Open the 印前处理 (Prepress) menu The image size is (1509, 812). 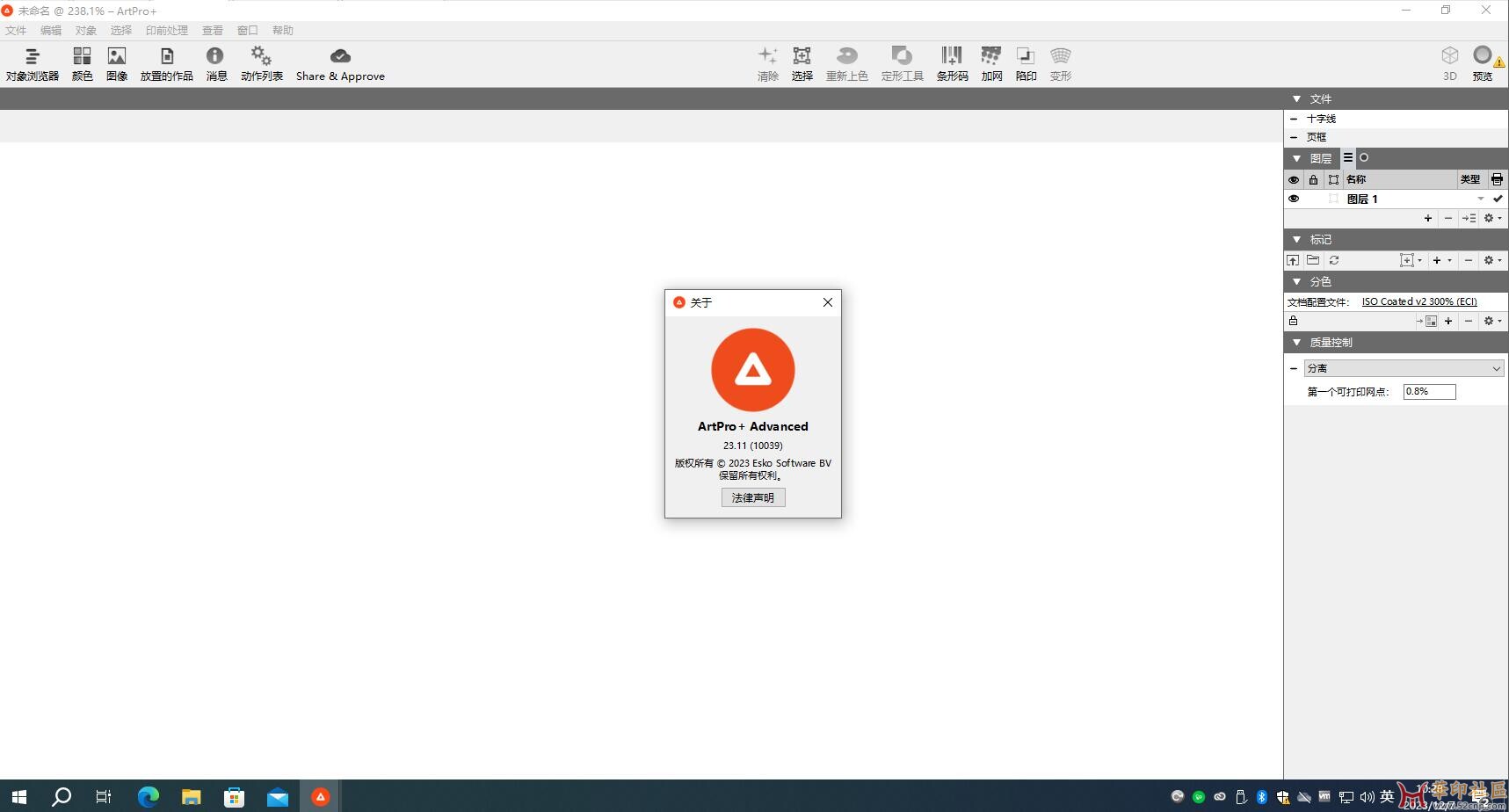pyautogui.click(x=166, y=30)
